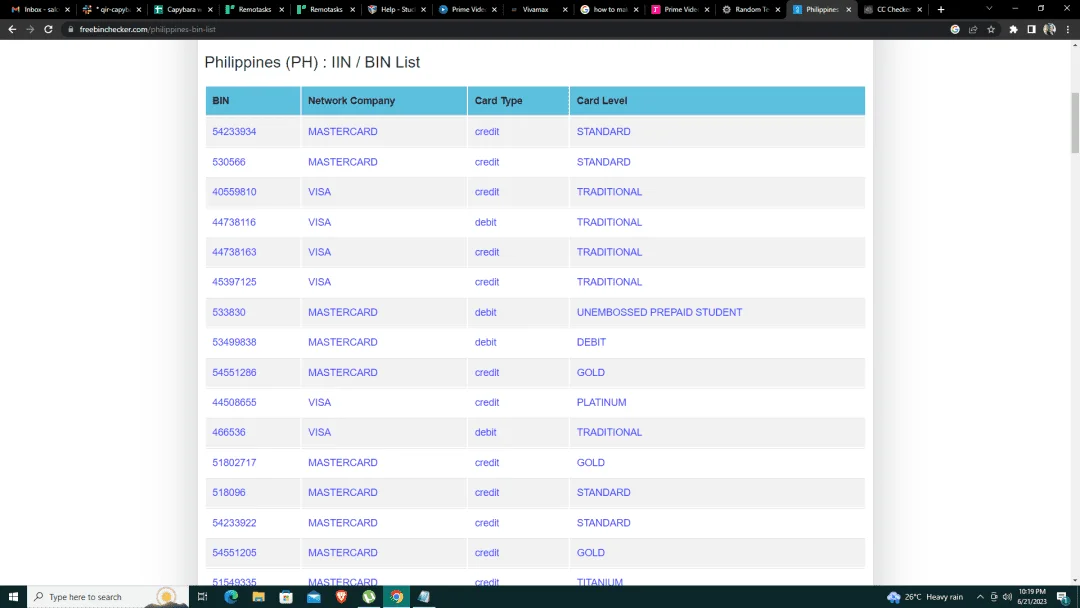Image resolution: width=1080 pixels, height=608 pixels.
Task: View site info padlock icon
Action: [70, 30]
